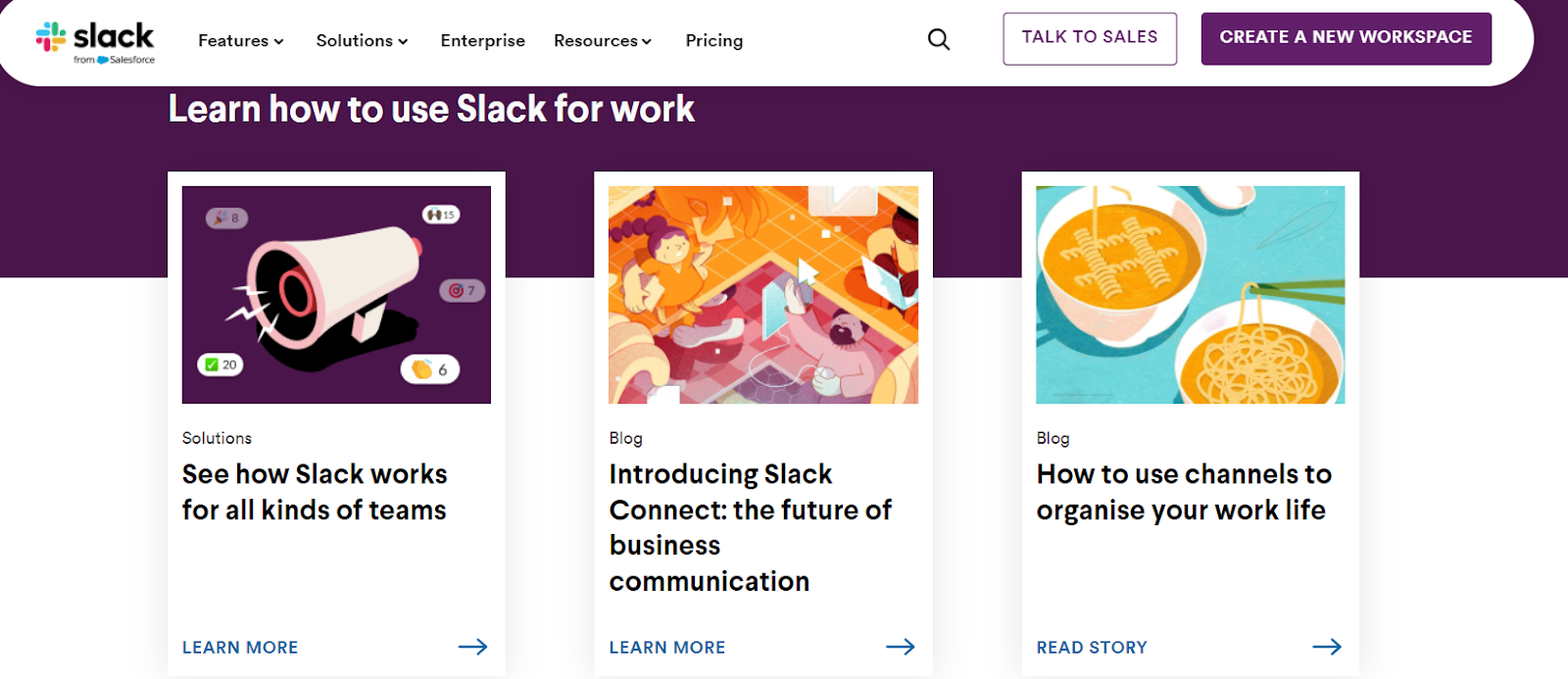Expand the Resources dropdown menu
The width and height of the screenshot is (1568, 679).
[x=603, y=41]
